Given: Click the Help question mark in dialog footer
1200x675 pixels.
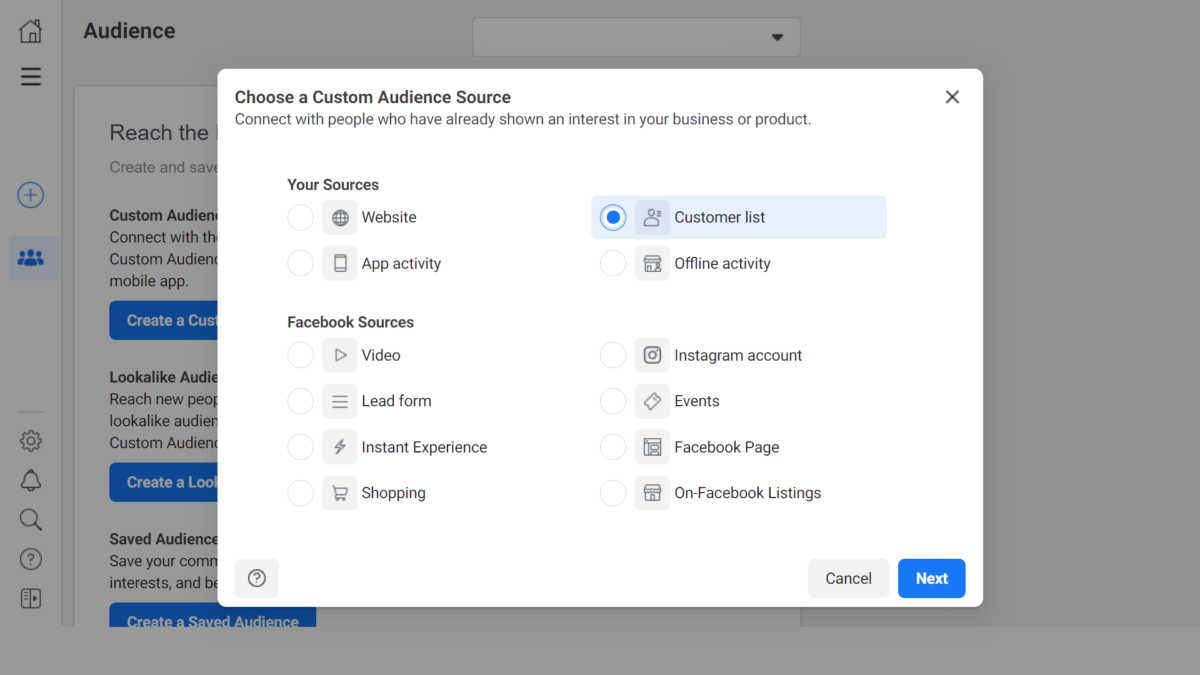Looking at the screenshot, I should pyautogui.click(x=257, y=578).
